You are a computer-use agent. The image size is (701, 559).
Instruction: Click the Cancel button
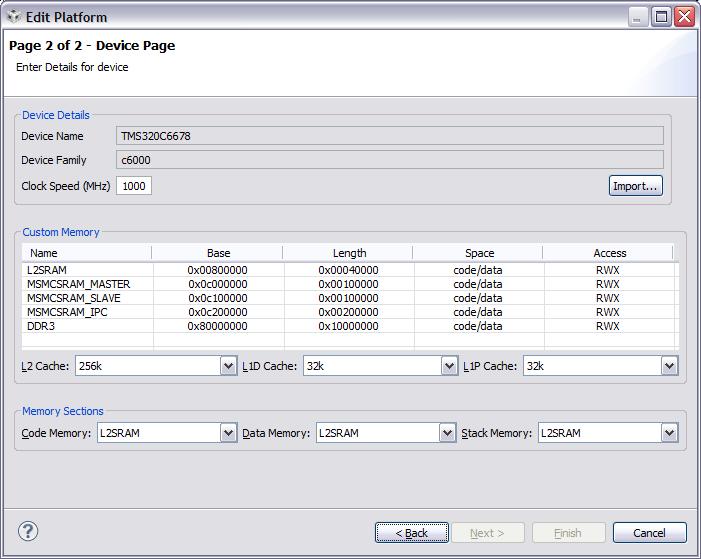(x=649, y=533)
